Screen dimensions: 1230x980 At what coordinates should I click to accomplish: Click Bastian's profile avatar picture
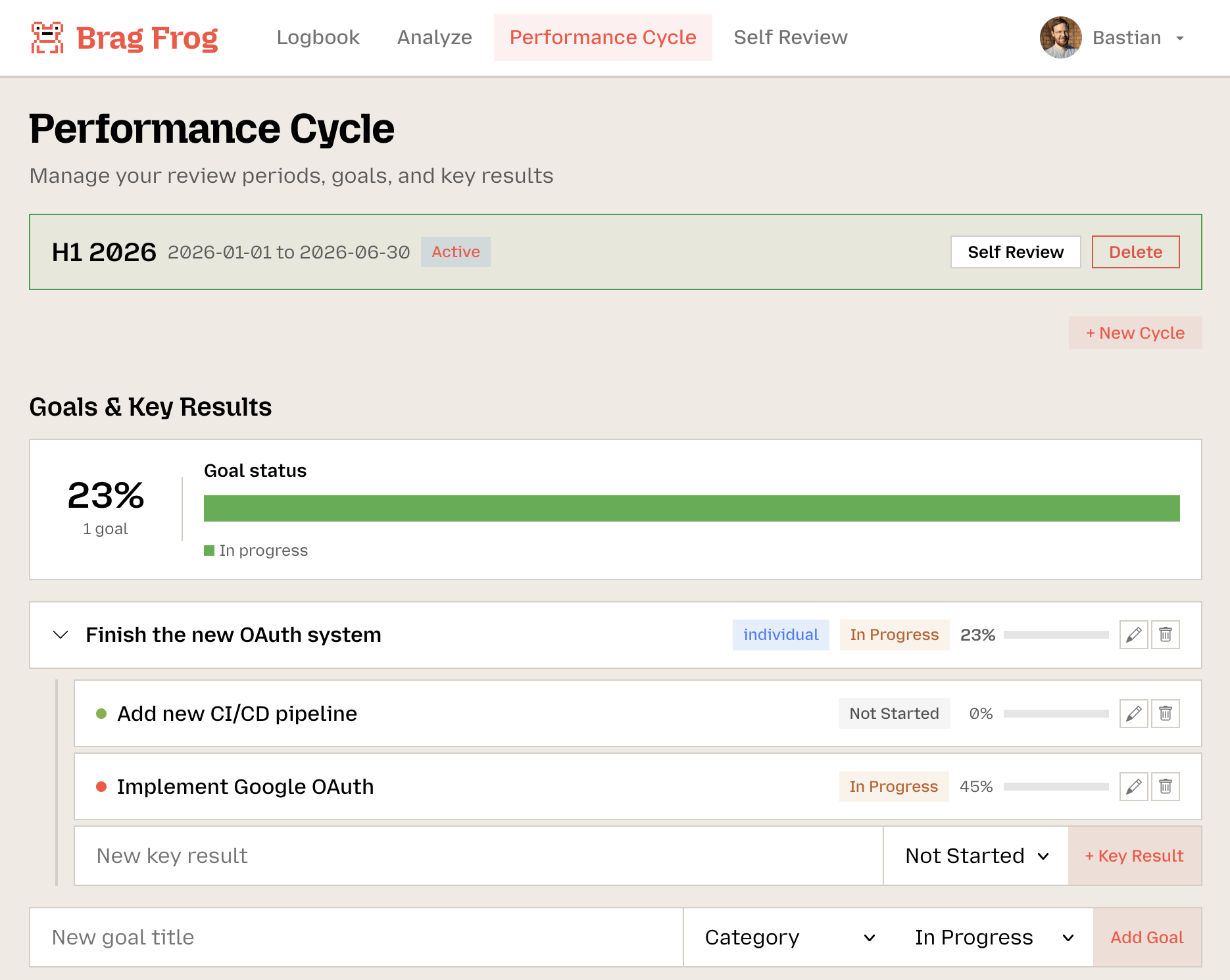[1060, 37]
